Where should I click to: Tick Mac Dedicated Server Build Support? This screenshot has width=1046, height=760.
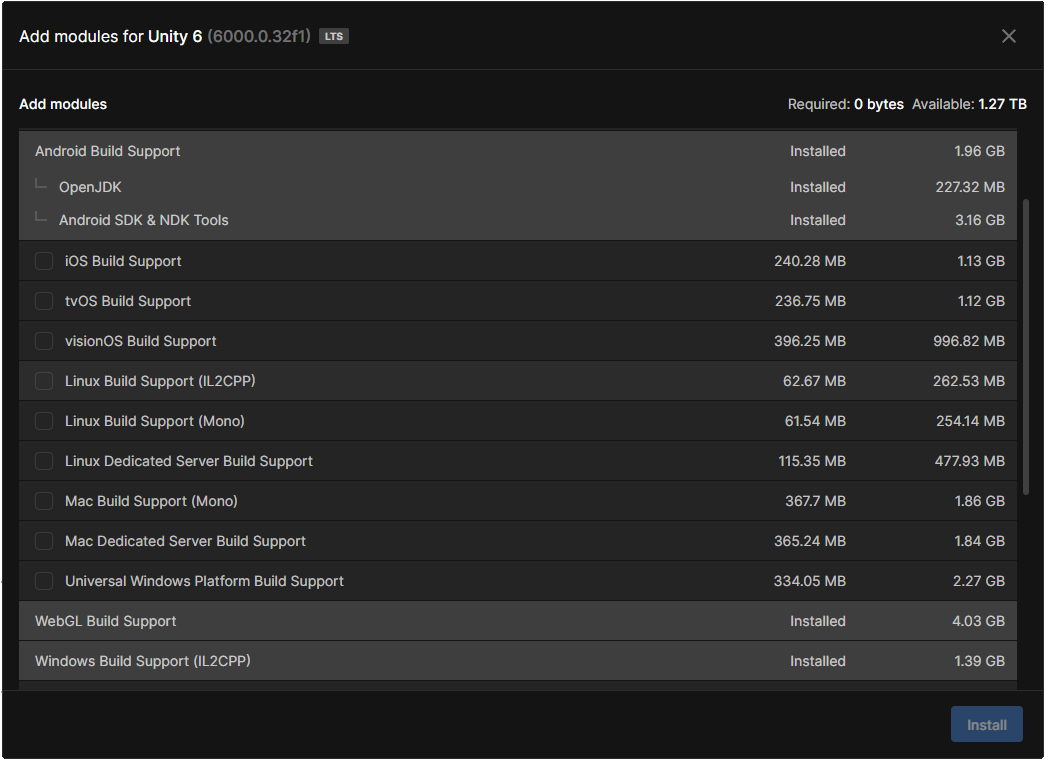[x=44, y=541]
